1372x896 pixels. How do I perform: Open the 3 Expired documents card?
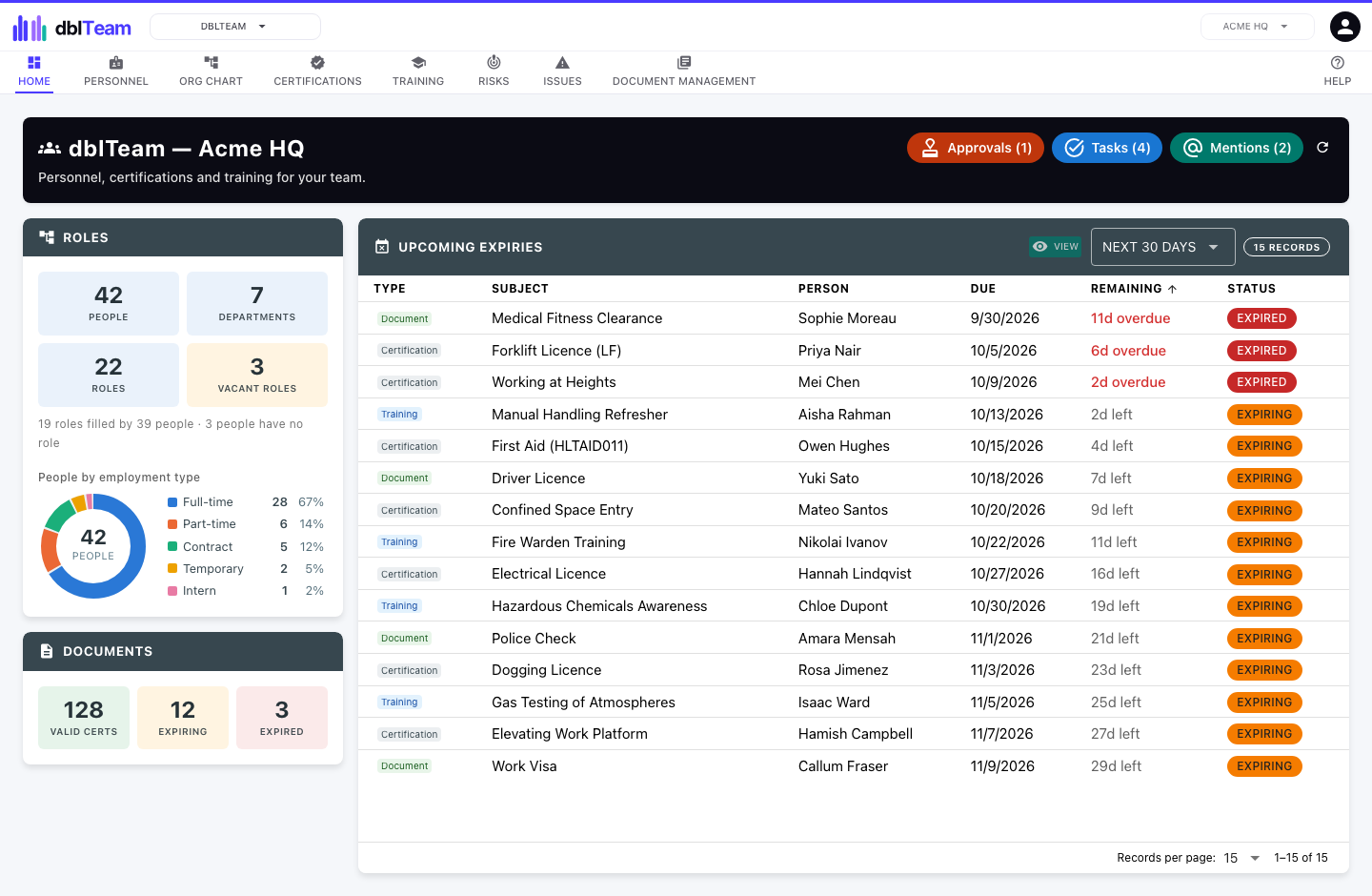pyautogui.click(x=282, y=718)
